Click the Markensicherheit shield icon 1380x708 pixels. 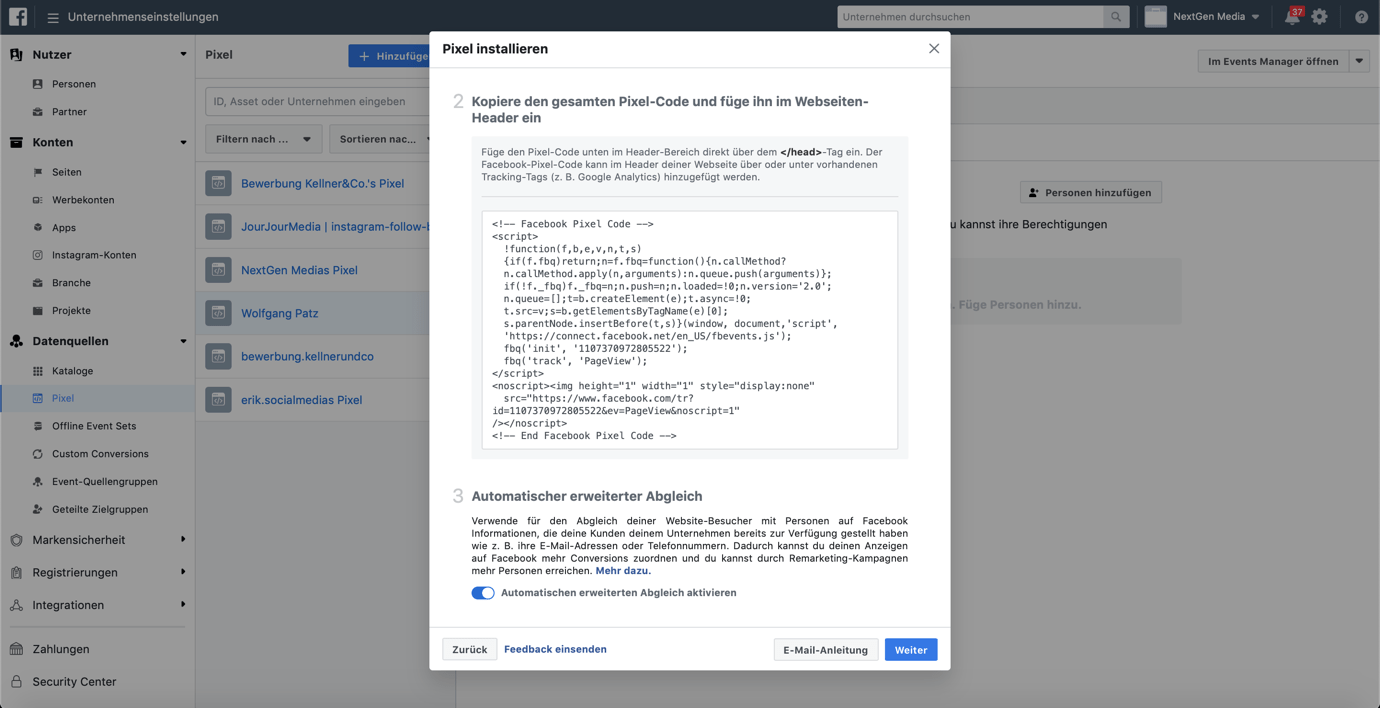coord(16,540)
